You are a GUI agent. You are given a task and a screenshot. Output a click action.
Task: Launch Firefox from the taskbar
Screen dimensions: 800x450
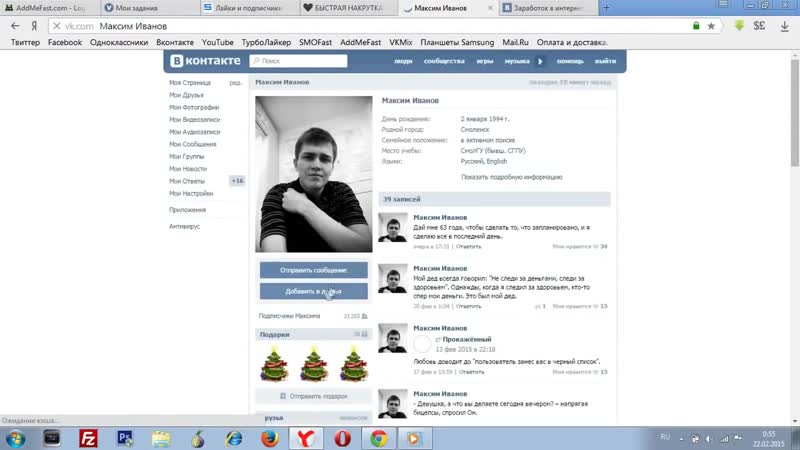pyautogui.click(x=270, y=438)
